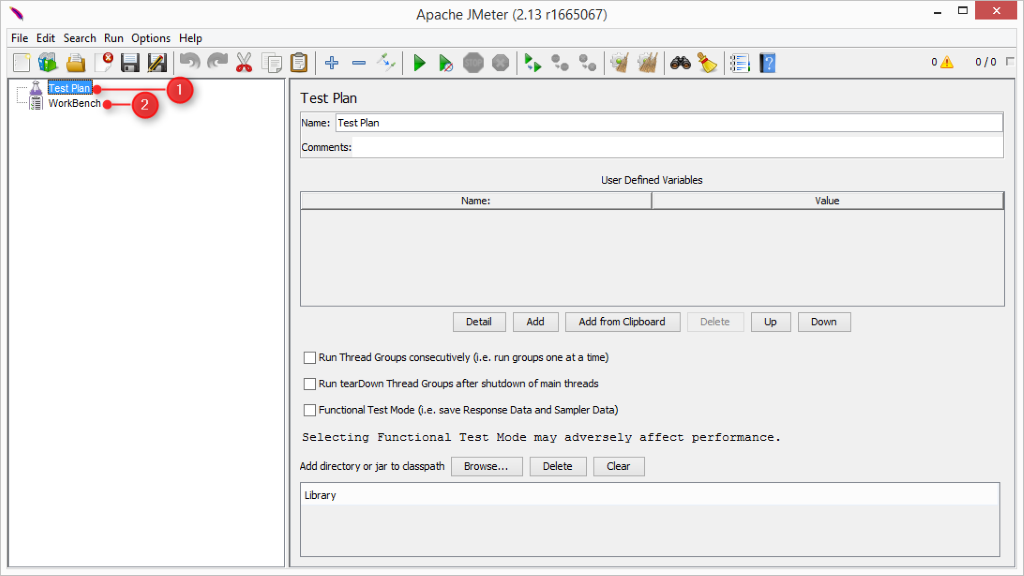
Task: Click the Save As icon with pencil
Action: [157, 63]
